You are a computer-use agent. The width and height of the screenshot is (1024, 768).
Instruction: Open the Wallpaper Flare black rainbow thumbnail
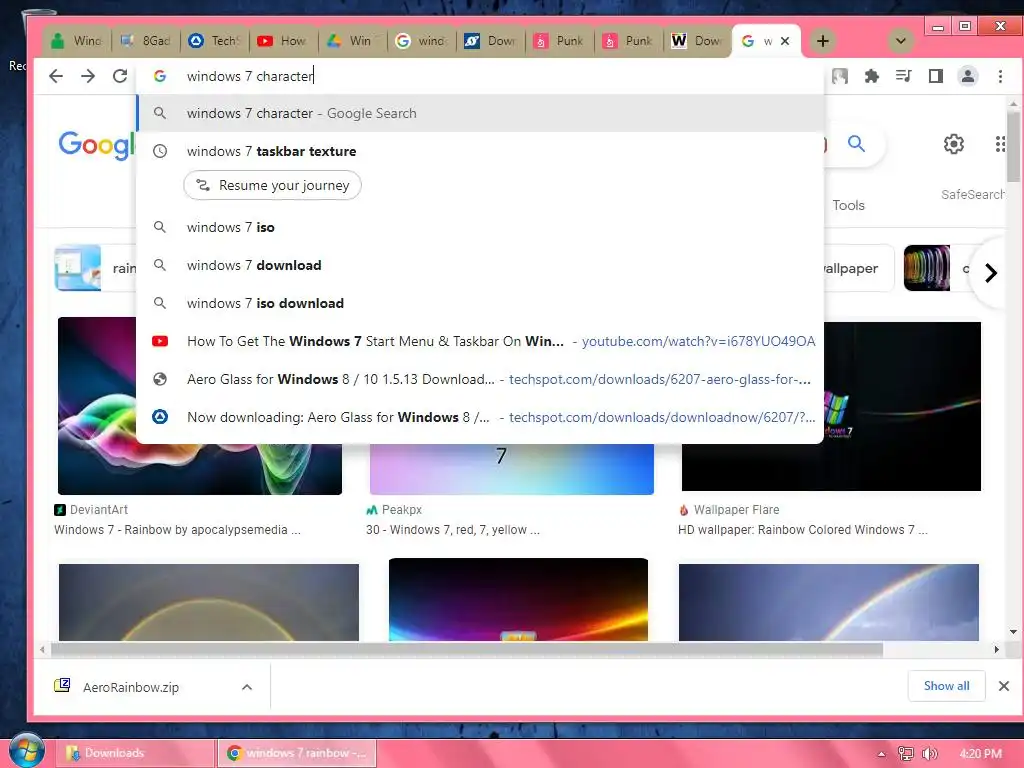click(x=902, y=406)
